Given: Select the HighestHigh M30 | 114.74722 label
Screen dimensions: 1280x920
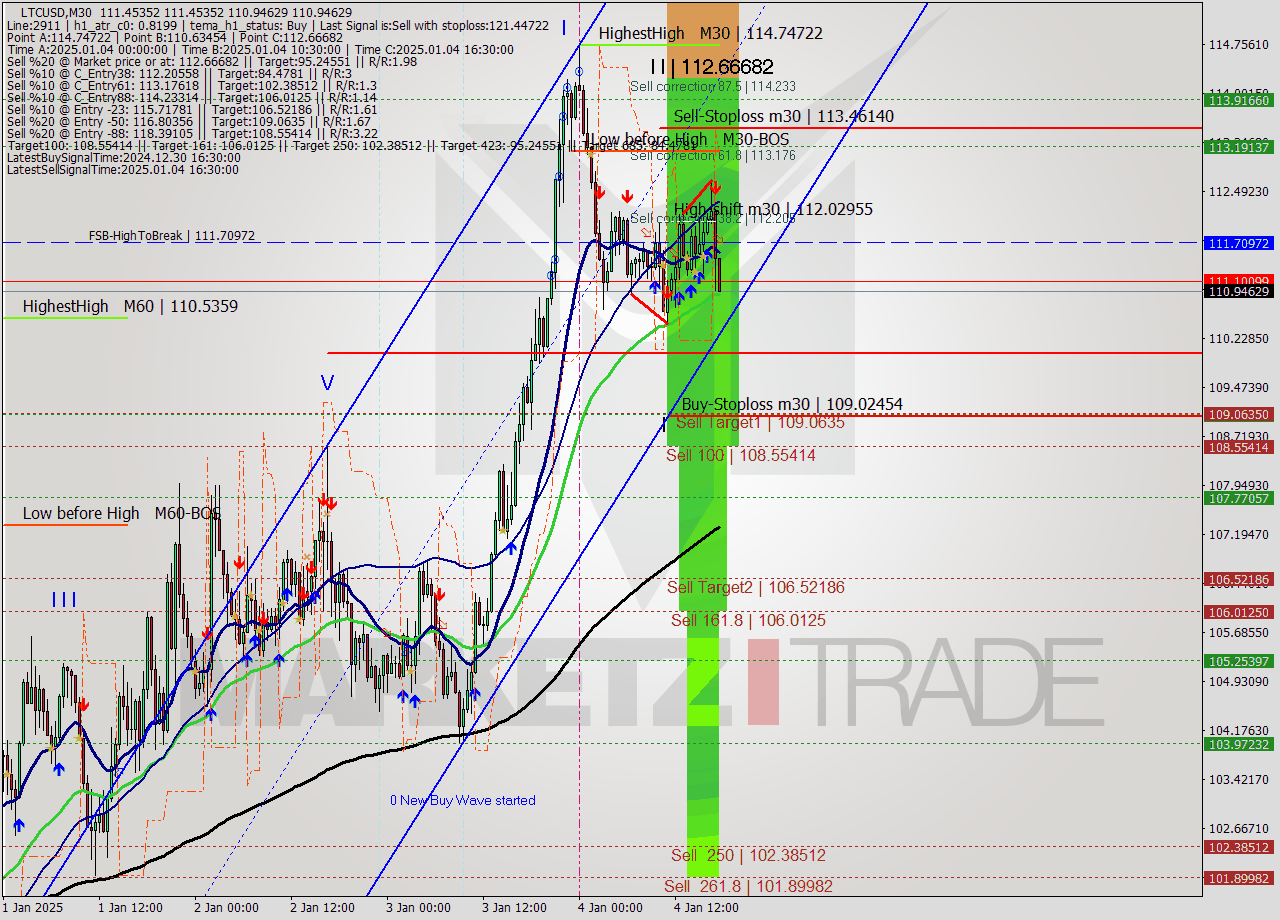Looking at the screenshot, I should point(710,33).
